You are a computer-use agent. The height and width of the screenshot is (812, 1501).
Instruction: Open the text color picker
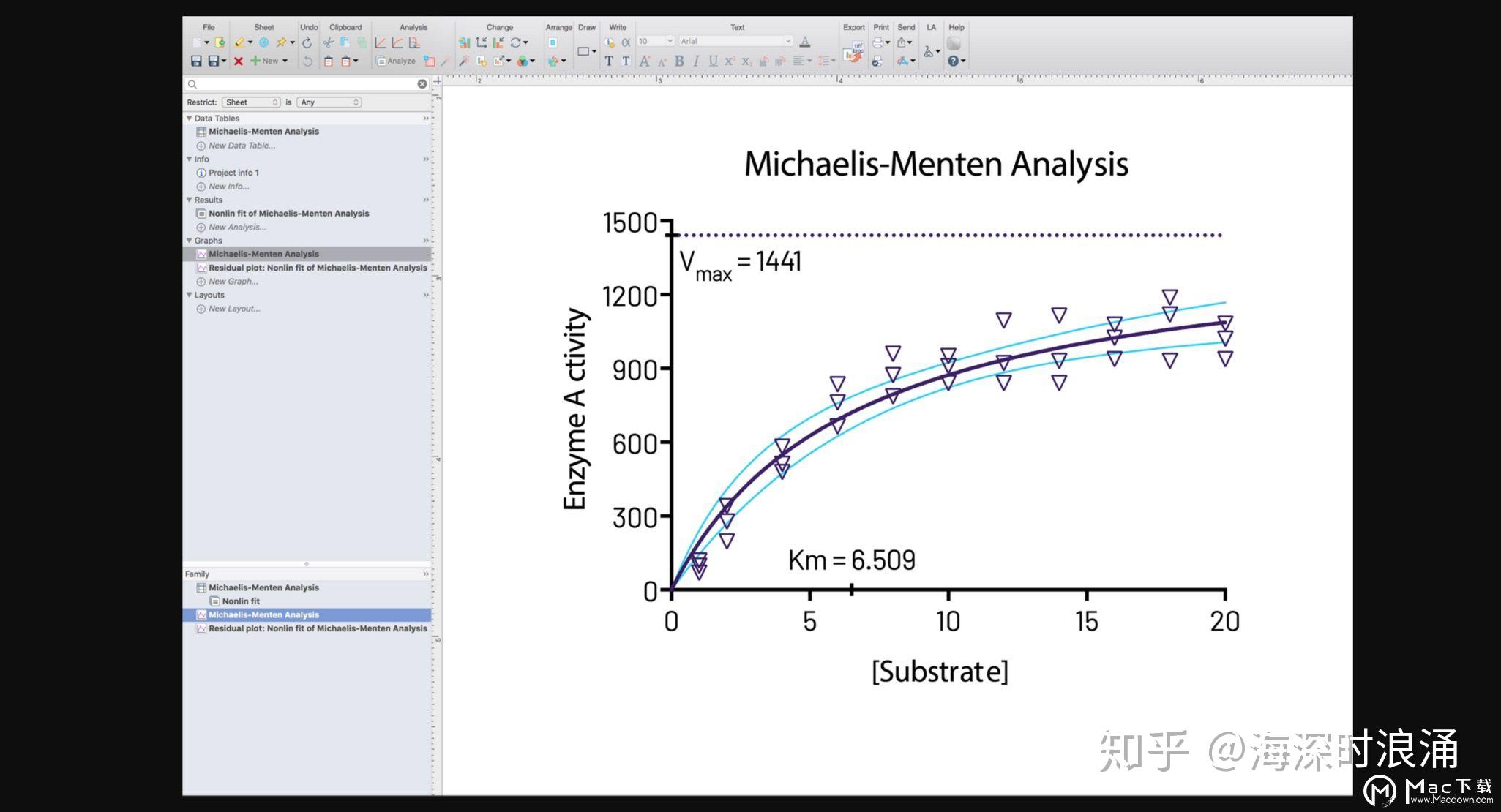805,42
